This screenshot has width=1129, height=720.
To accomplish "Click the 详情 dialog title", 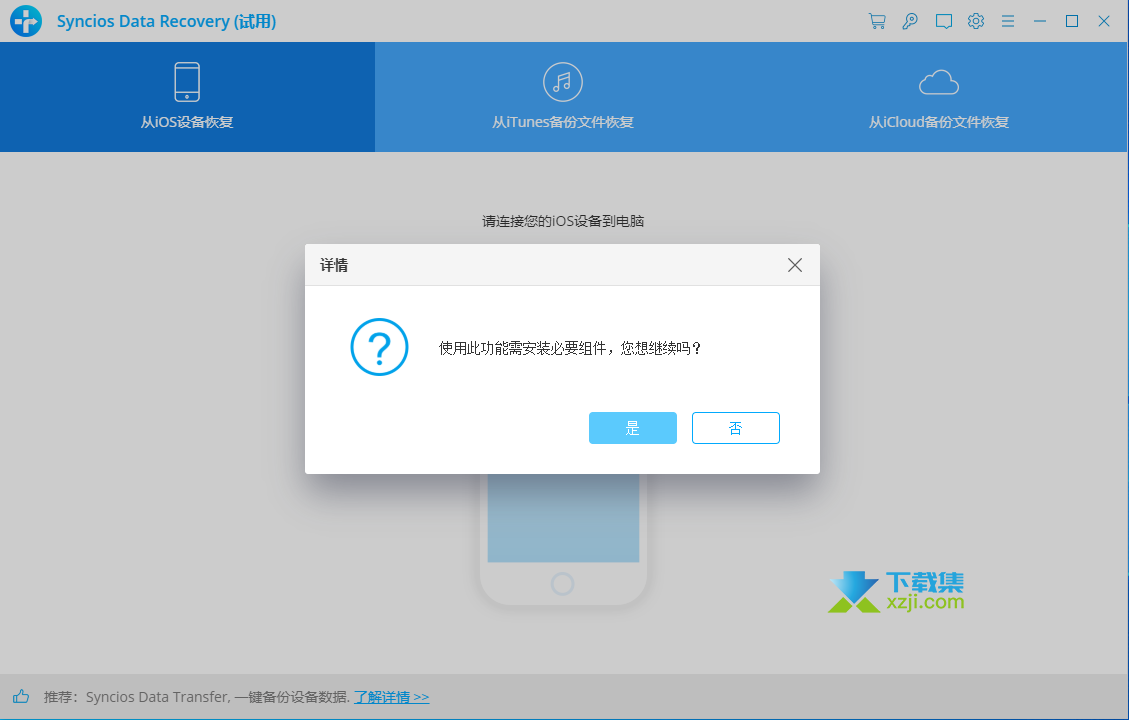I will coord(334,265).
